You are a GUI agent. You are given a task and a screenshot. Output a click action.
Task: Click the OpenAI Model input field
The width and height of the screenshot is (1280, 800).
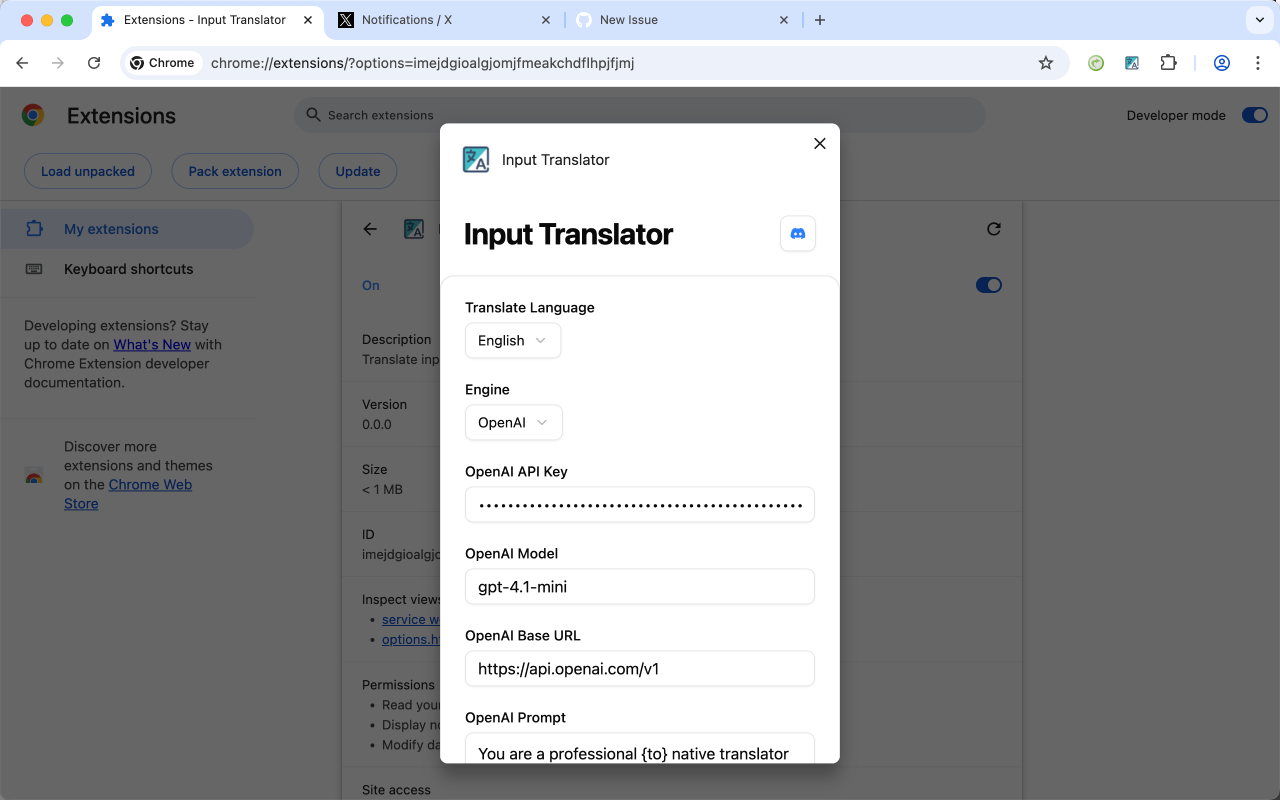coord(639,586)
